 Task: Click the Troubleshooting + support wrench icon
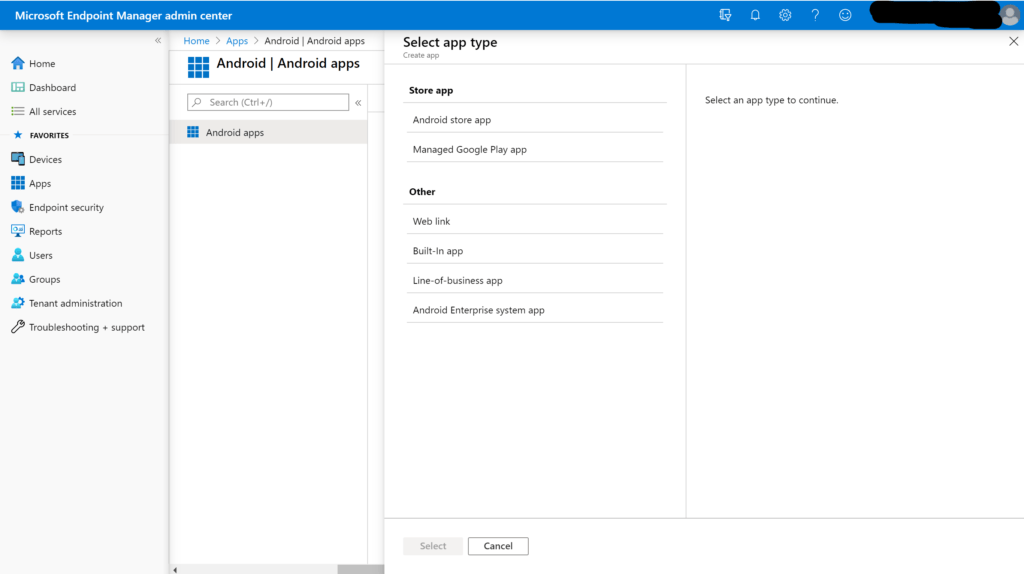point(18,327)
